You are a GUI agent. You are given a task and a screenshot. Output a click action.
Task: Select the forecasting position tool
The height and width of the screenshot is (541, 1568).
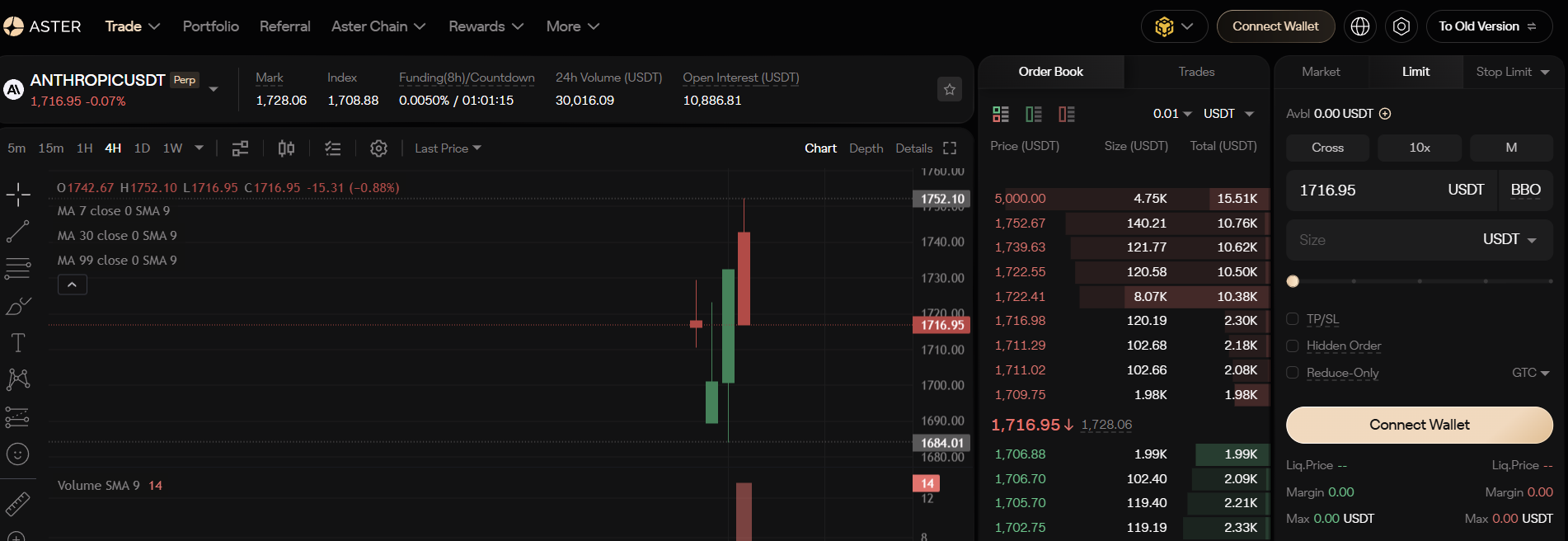pos(18,417)
